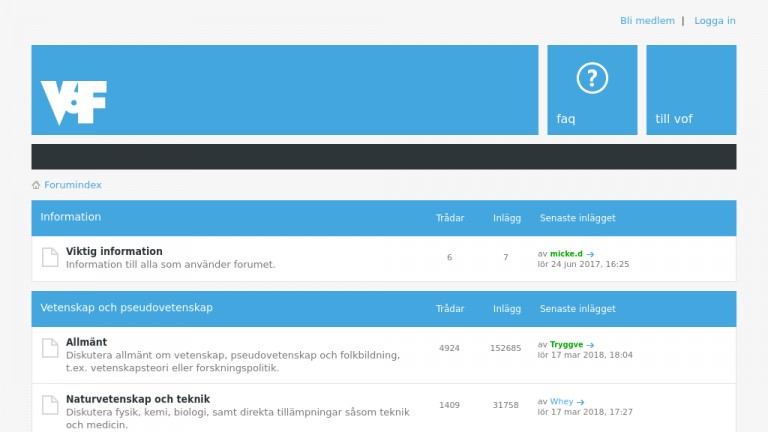Click the 'Trådar' header in the Vetenskap section
This screenshot has height=432, width=768.
point(450,309)
